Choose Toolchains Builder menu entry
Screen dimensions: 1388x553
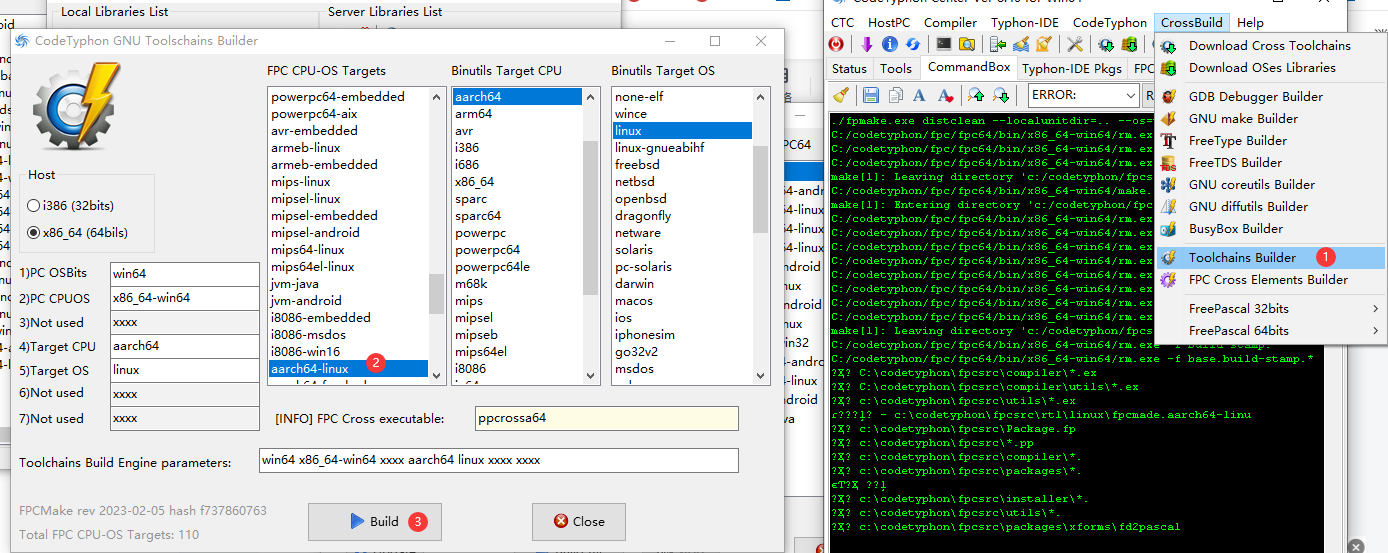tap(1270, 257)
